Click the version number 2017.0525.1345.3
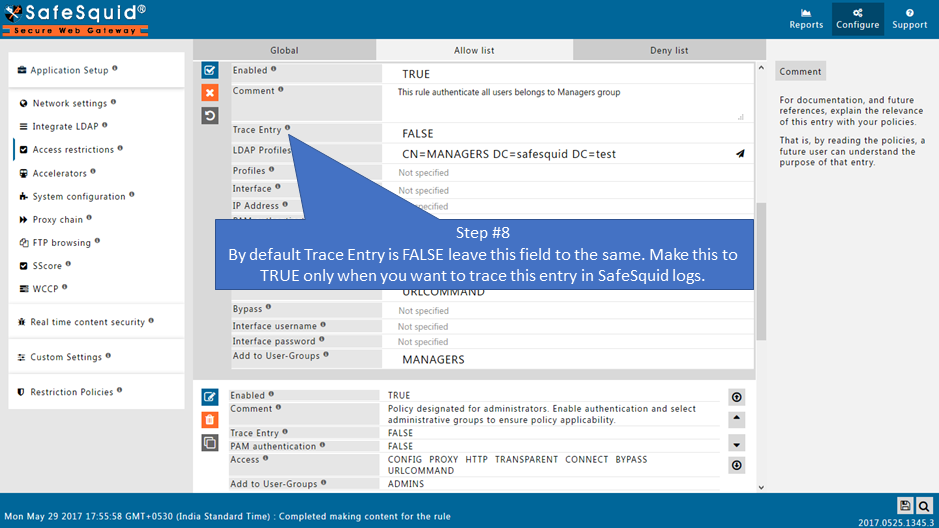Screen dimensions: 939x528 pyautogui.click(x=895, y=523)
